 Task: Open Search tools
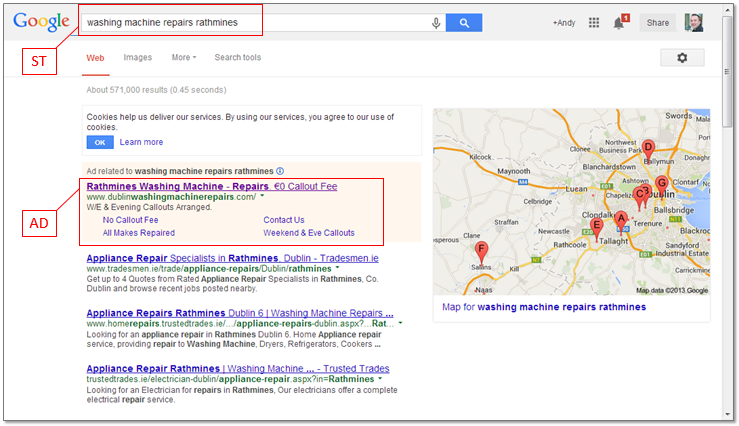pyautogui.click(x=238, y=57)
